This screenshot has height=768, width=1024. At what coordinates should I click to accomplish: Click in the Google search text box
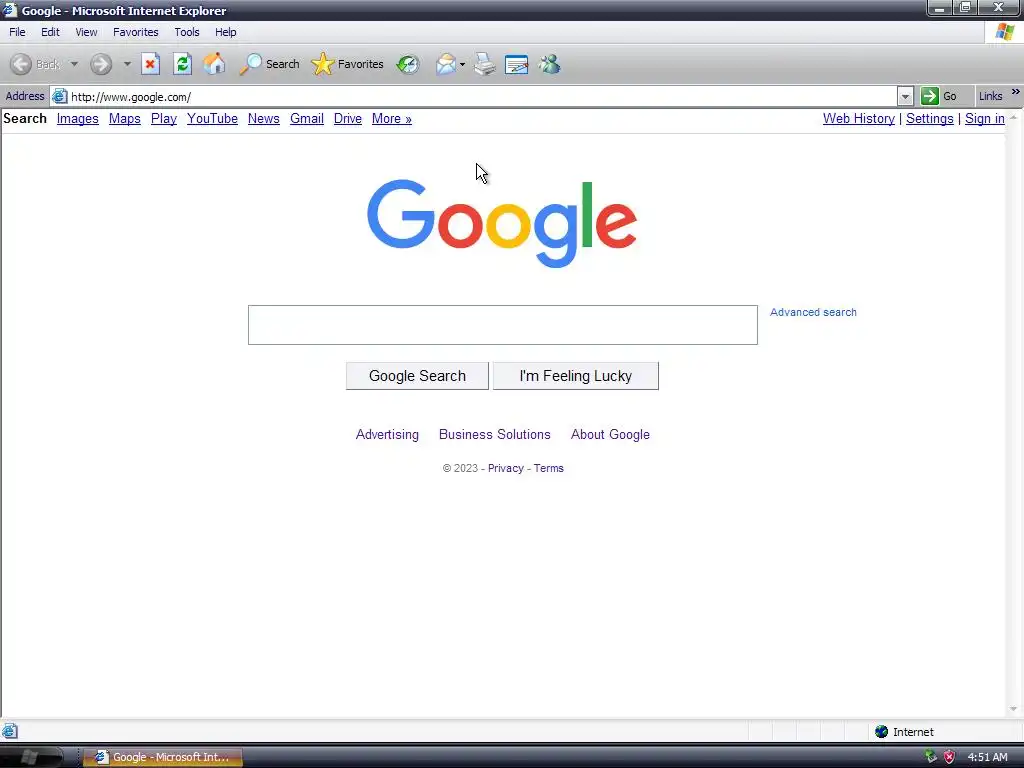coord(503,325)
